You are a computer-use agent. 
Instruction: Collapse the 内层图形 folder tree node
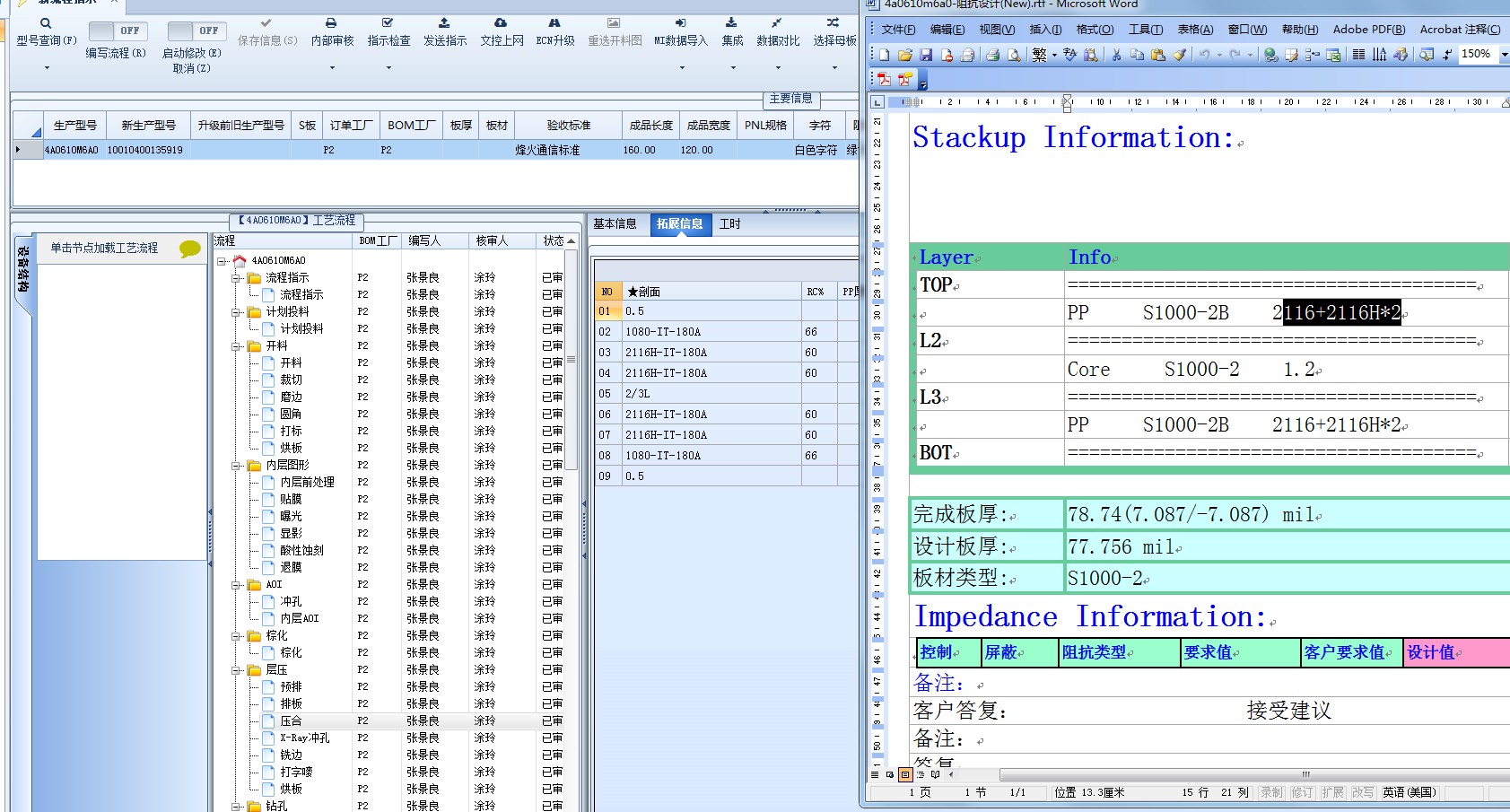pyautogui.click(x=236, y=466)
